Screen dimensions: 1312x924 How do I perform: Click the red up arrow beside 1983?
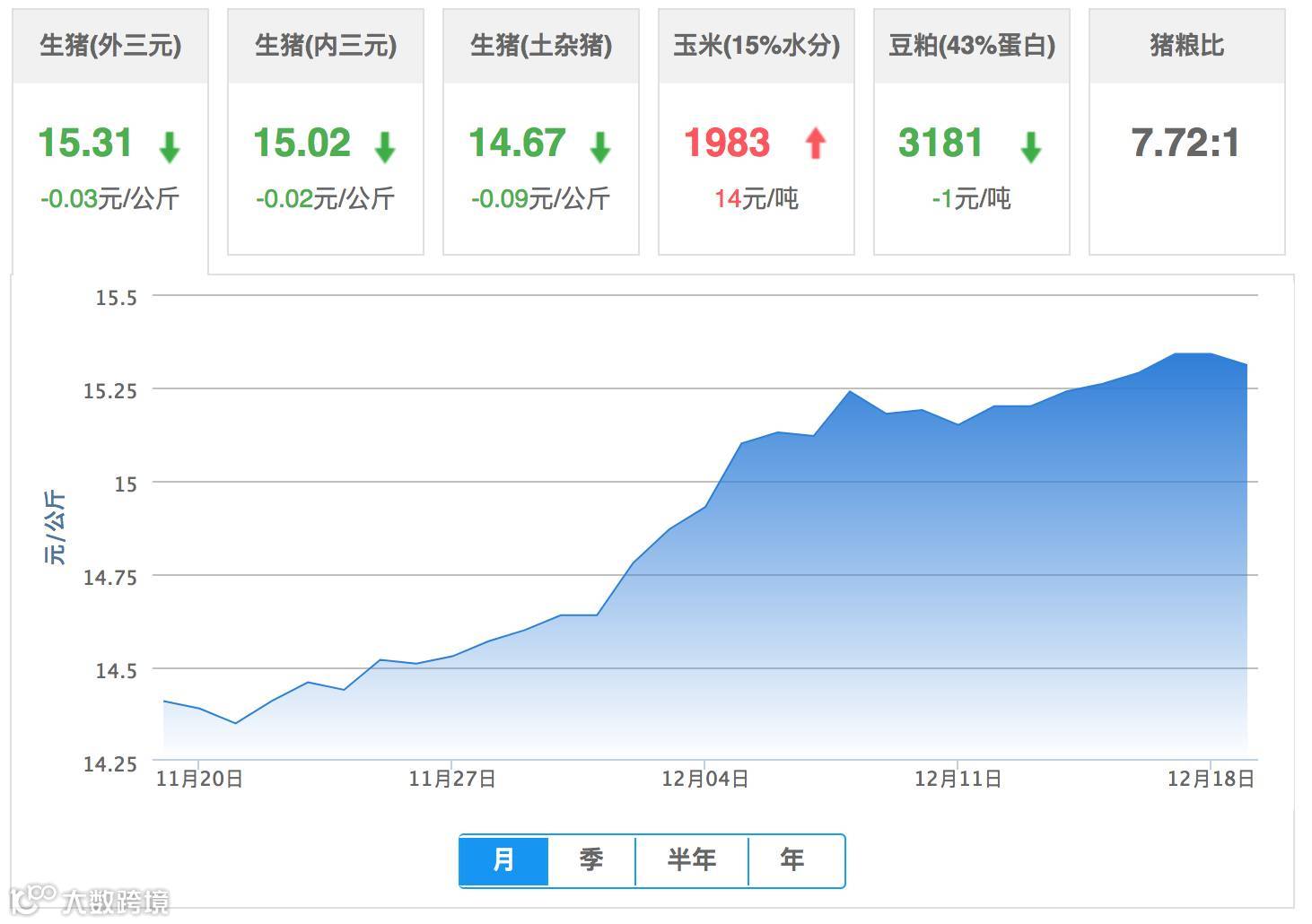(816, 144)
